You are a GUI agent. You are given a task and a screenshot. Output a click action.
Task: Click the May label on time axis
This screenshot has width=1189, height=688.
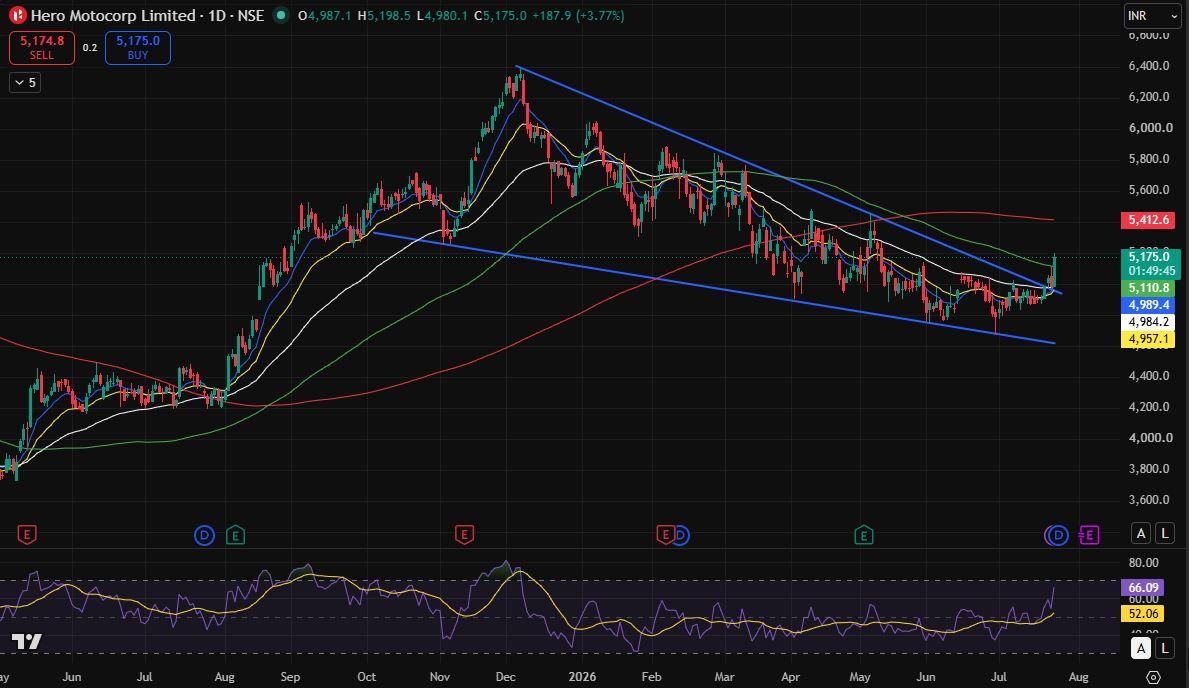[859, 677]
